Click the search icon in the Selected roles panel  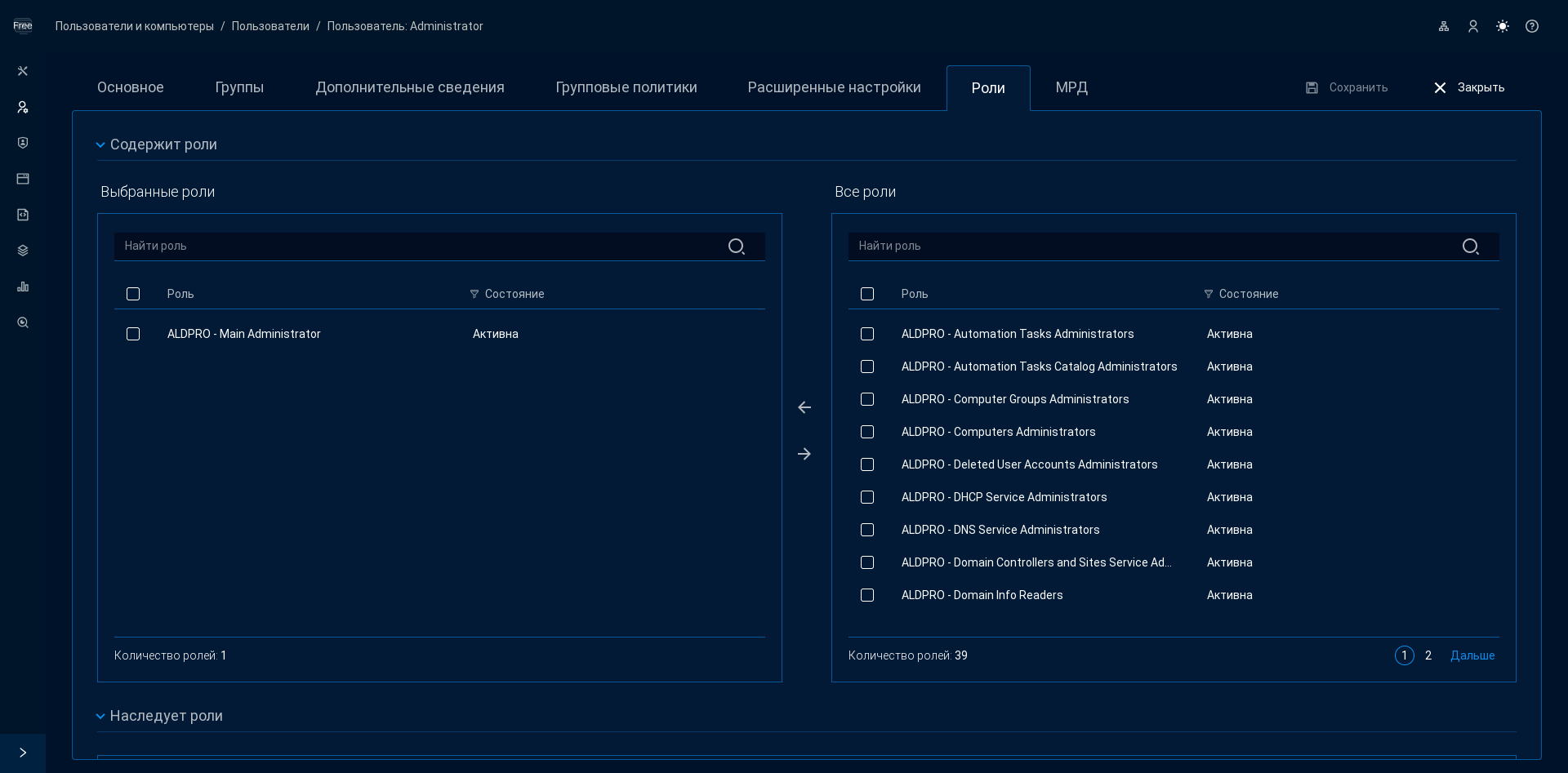[x=736, y=247]
